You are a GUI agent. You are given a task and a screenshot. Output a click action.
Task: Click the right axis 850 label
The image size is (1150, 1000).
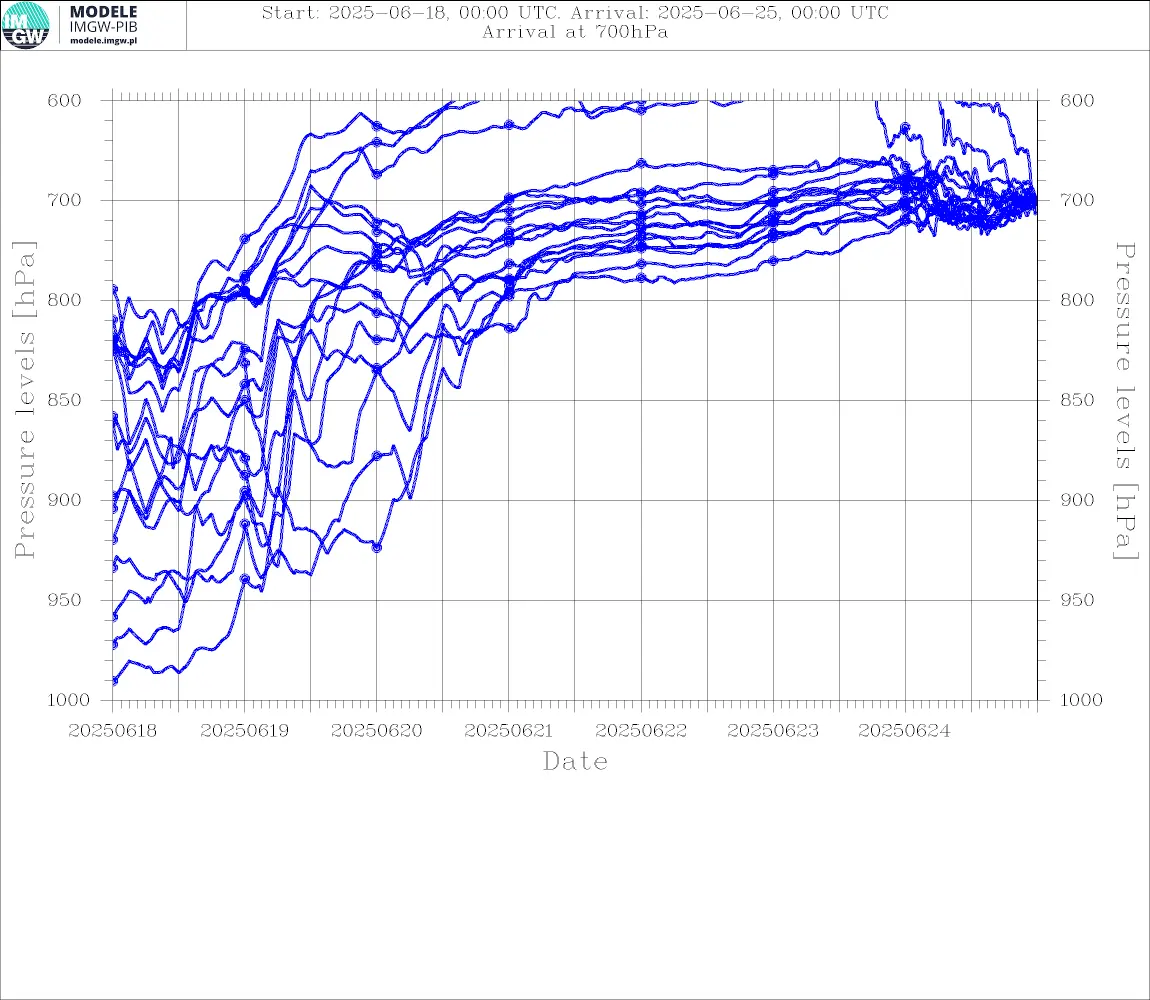pyautogui.click(x=1077, y=400)
